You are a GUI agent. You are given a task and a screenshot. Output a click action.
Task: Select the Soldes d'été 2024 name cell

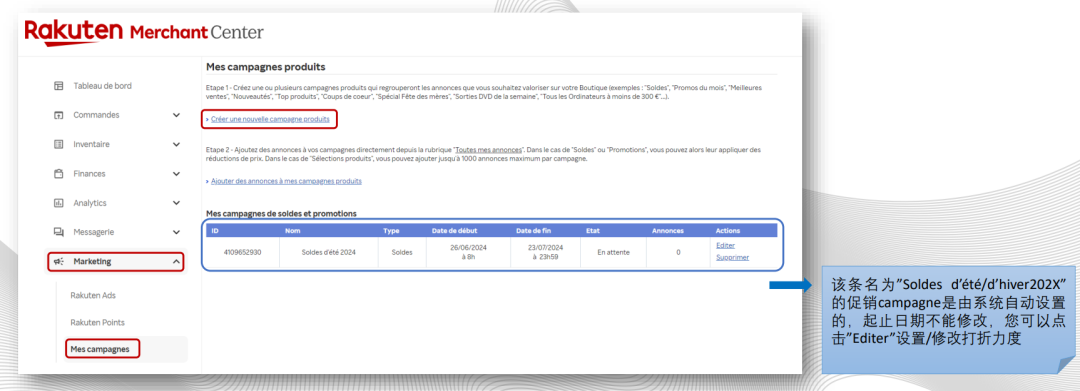[329, 252]
